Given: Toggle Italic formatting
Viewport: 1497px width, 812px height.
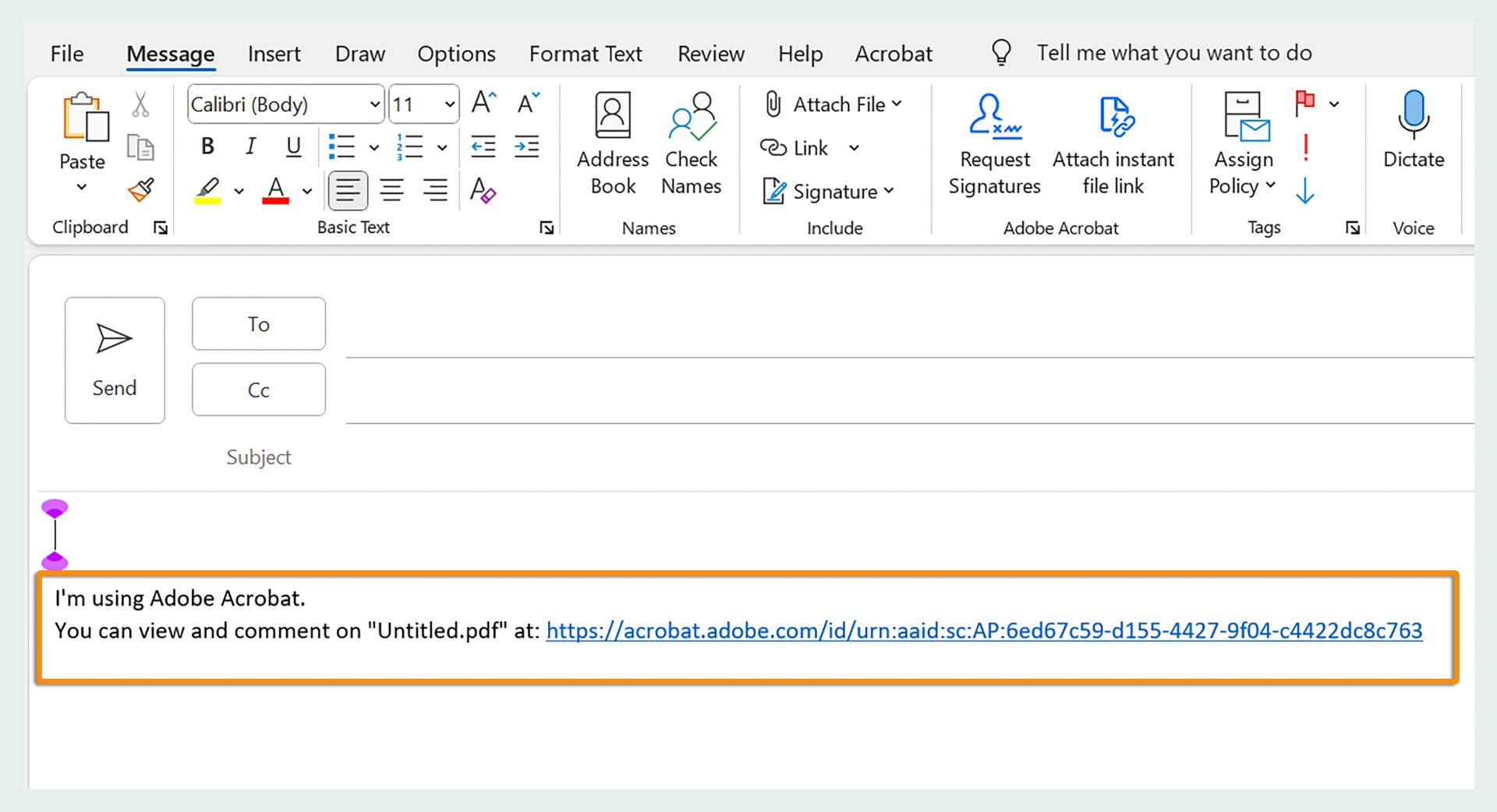Looking at the screenshot, I should click(250, 147).
